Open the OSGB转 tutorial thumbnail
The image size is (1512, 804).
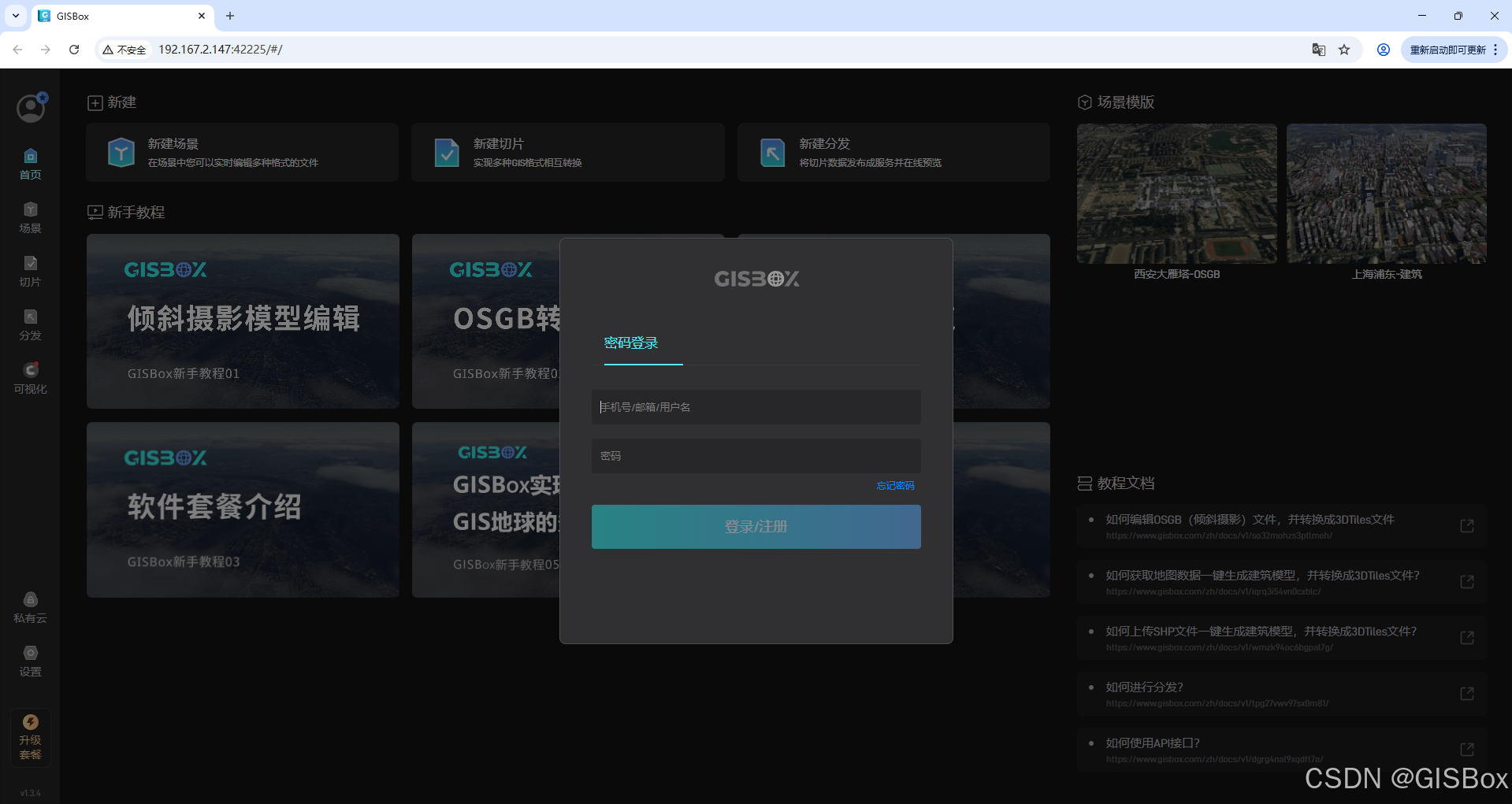pos(485,321)
